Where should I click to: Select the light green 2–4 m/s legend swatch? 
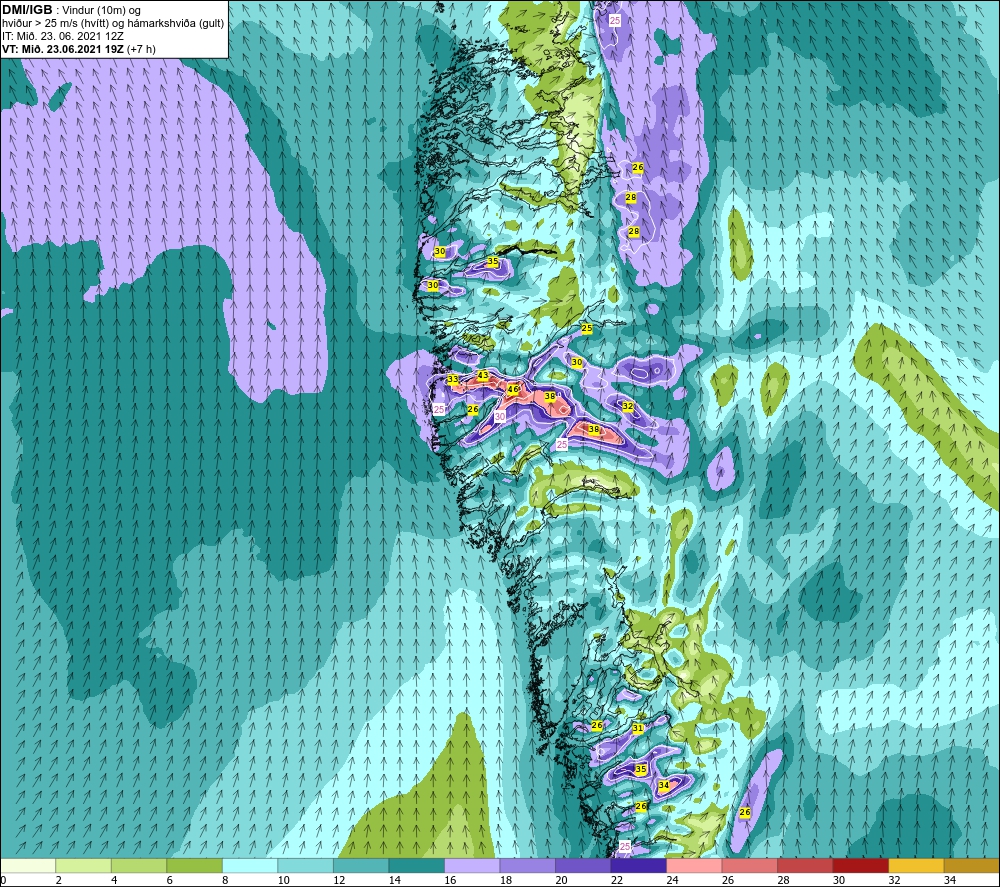(84, 866)
